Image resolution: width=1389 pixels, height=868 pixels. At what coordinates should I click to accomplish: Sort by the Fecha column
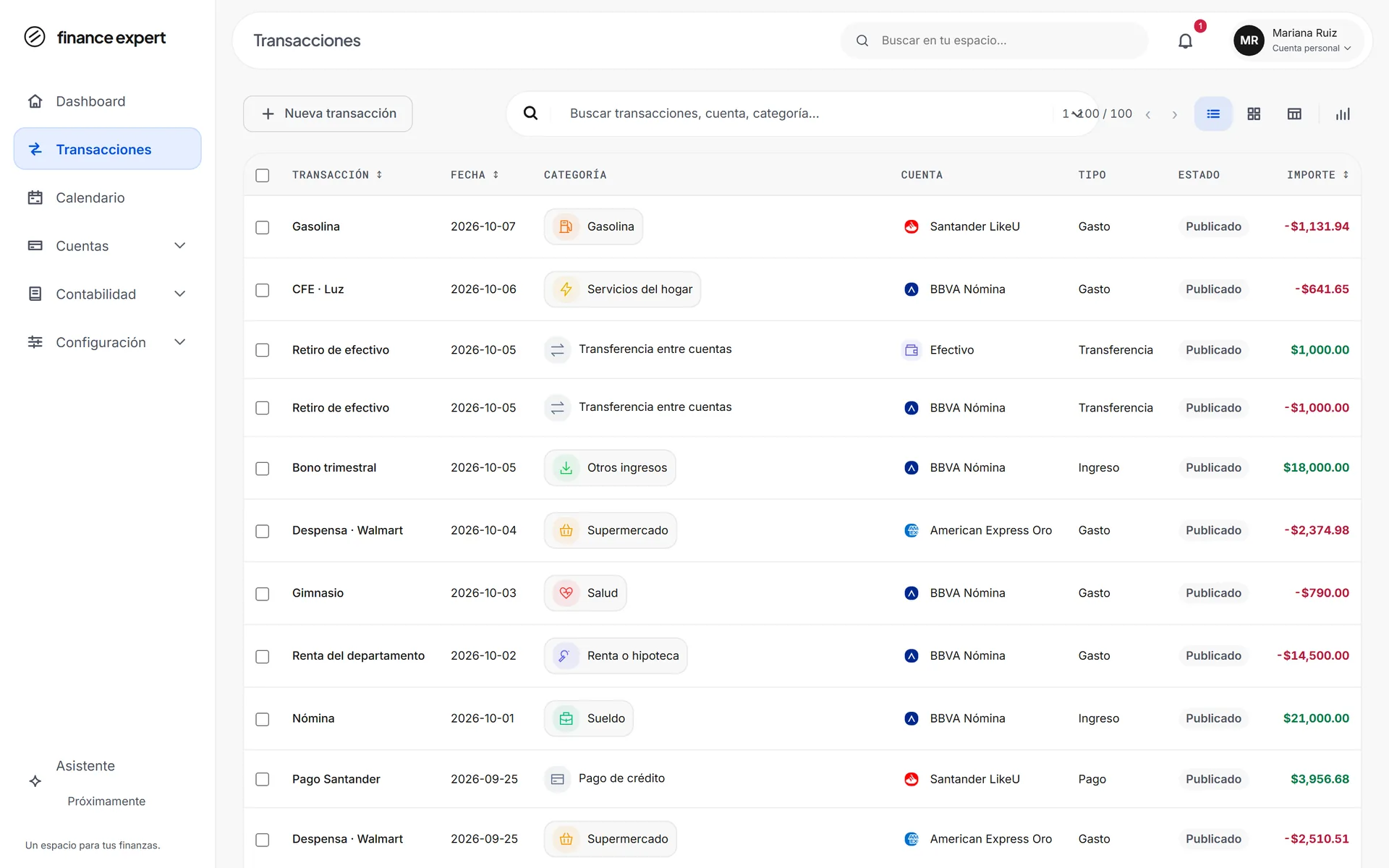click(475, 175)
